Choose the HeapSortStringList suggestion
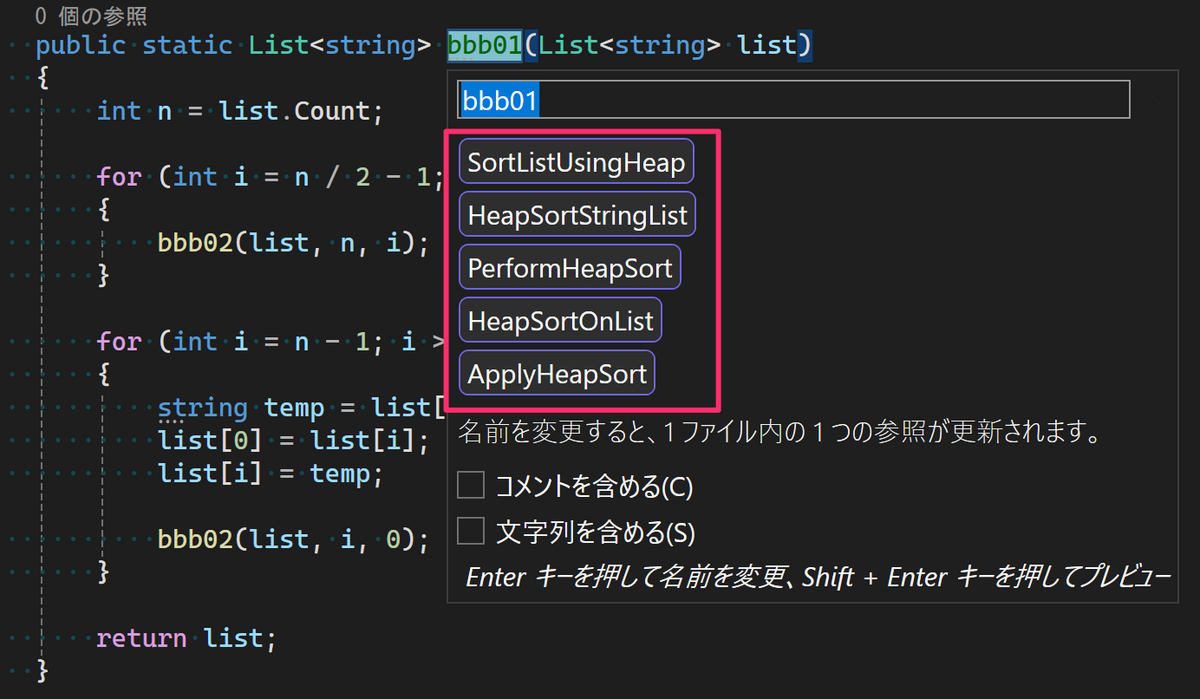Viewport: 1200px width, 699px height. 577,215
